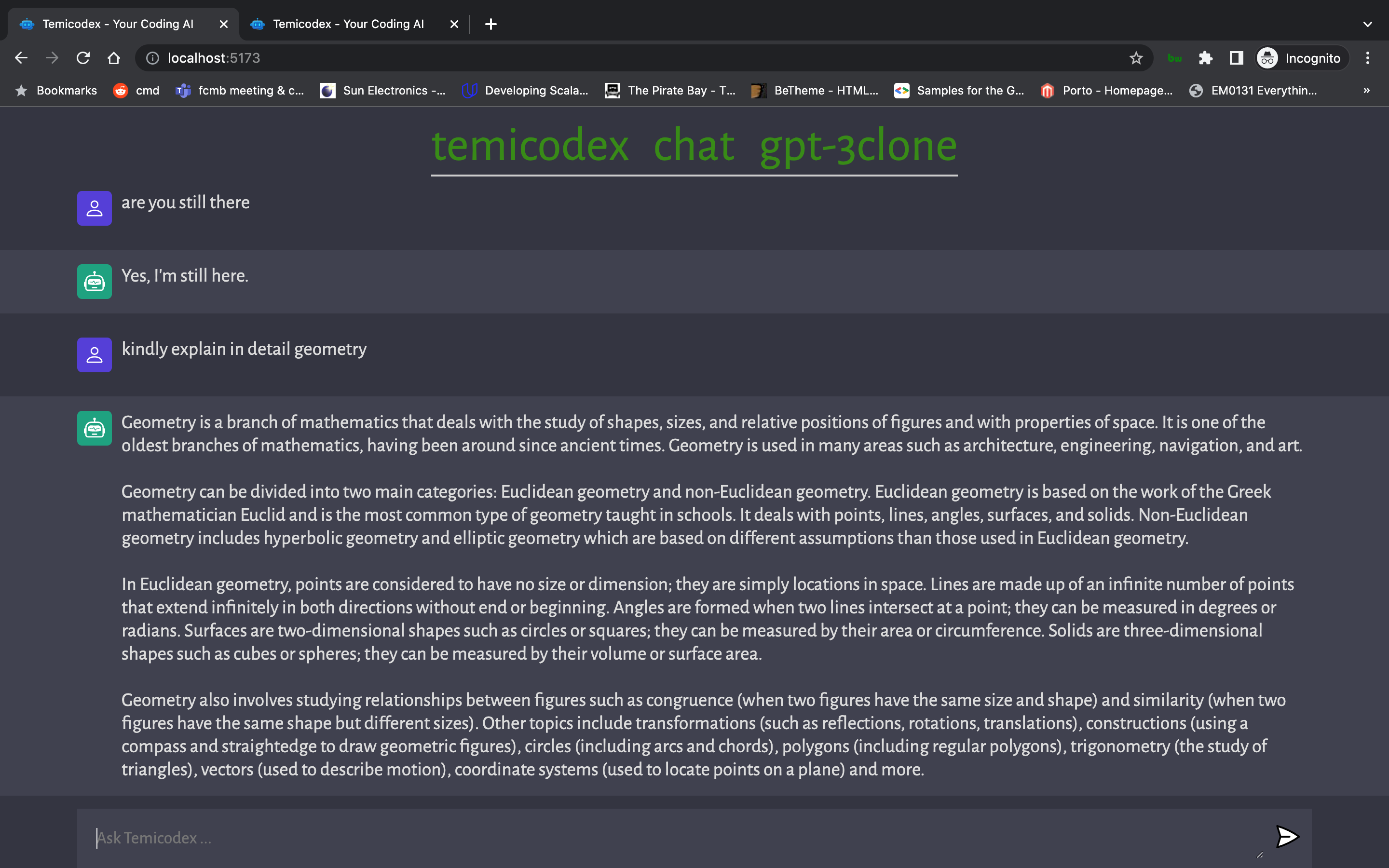The height and width of the screenshot is (868, 1389).
Task: Click the back navigation arrow
Action: [21, 58]
